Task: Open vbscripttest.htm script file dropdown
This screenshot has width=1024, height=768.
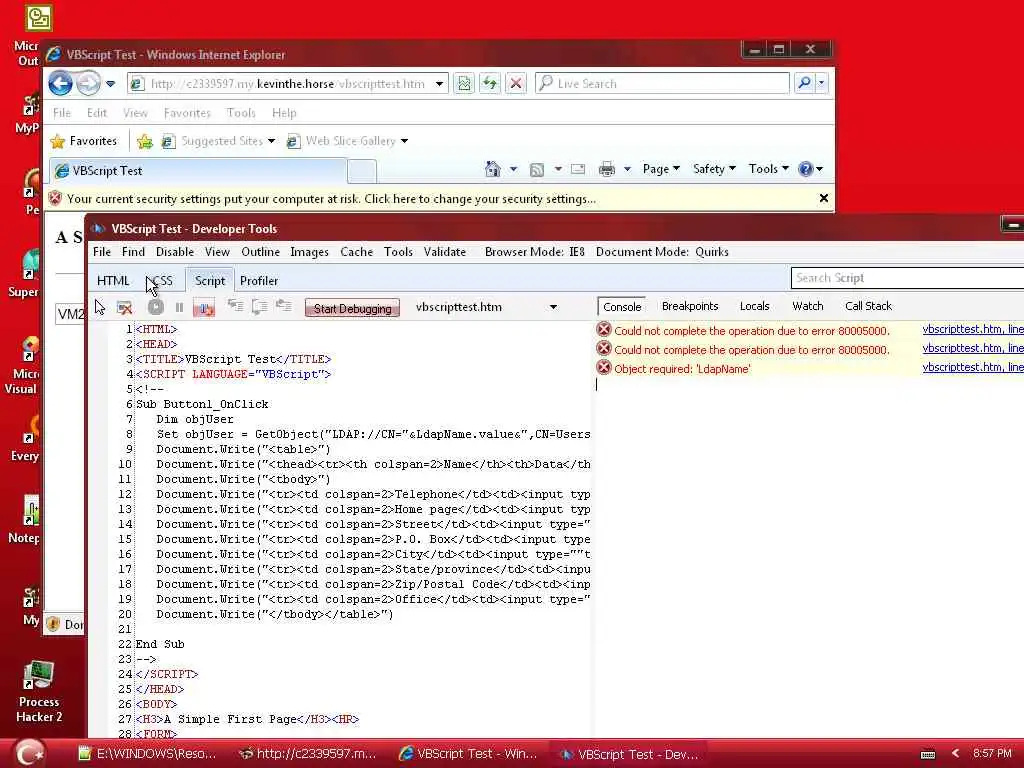Action: click(x=553, y=307)
